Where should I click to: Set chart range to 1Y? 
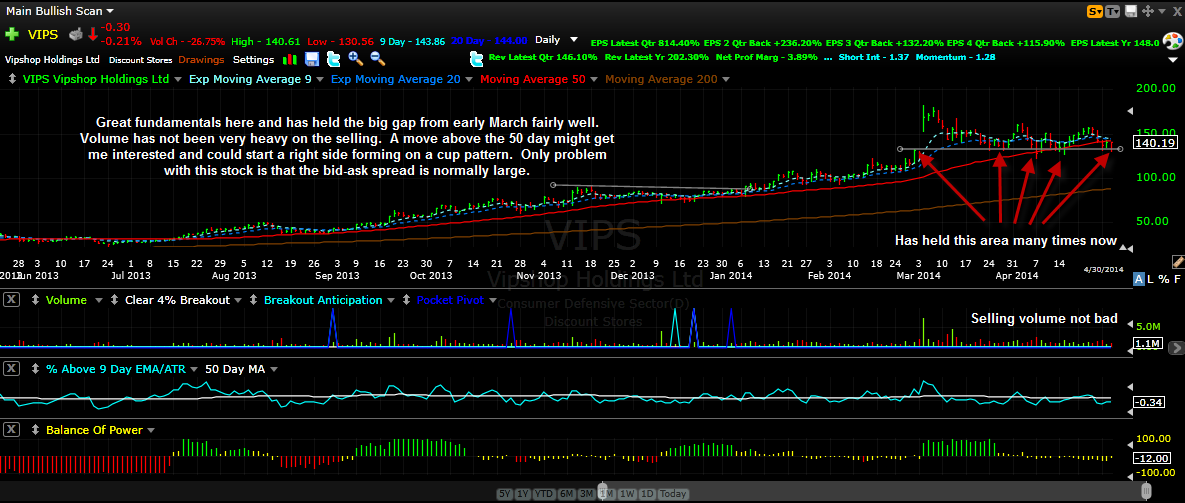[523, 494]
